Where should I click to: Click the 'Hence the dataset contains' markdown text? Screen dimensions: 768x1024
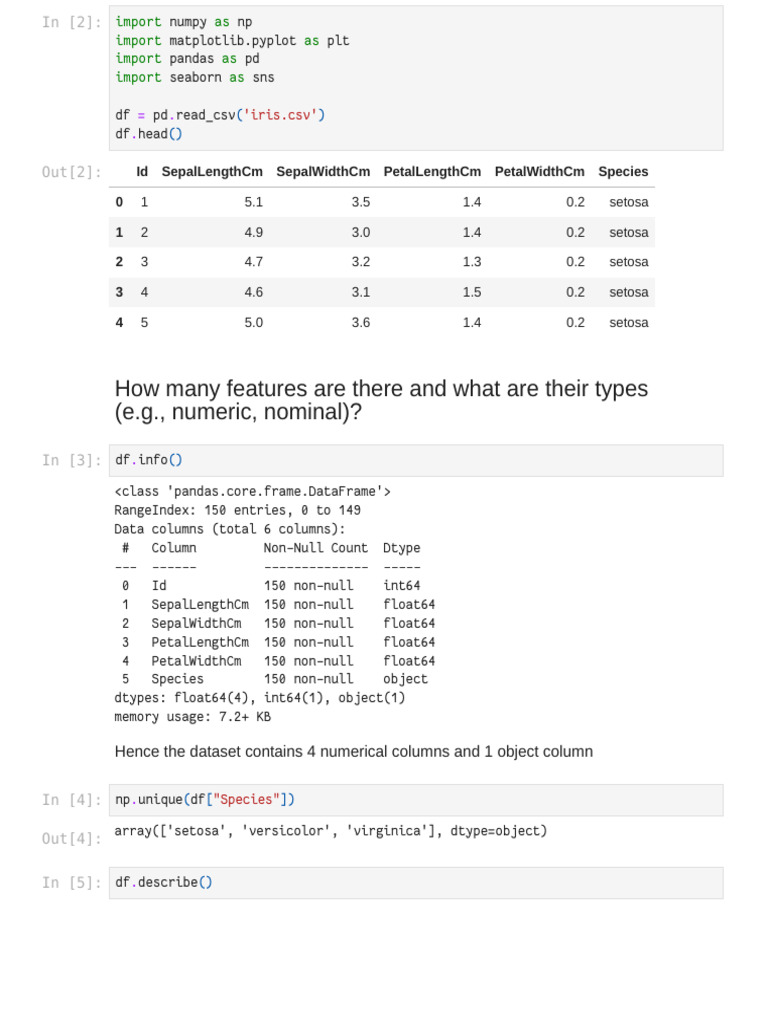(x=353, y=752)
